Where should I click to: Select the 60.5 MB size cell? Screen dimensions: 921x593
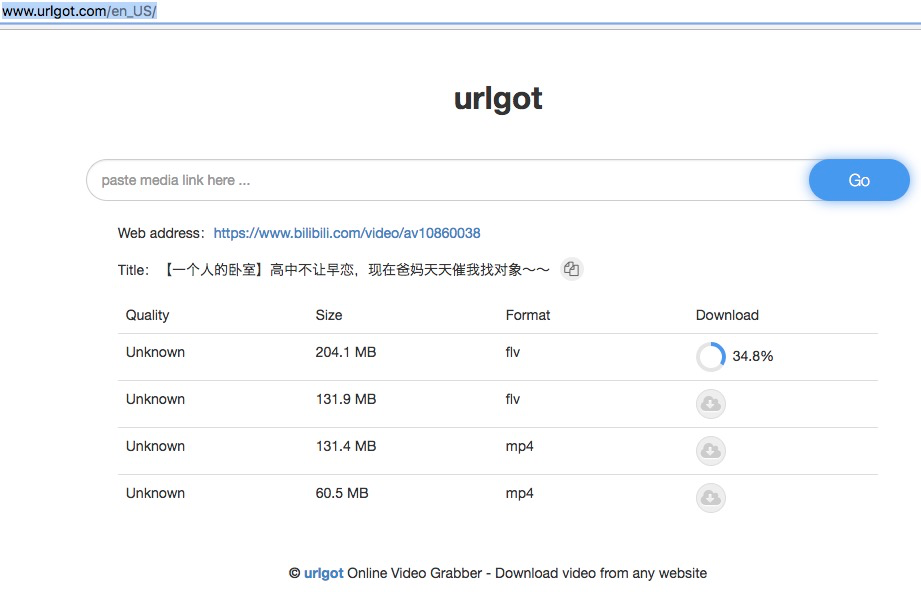point(342,493)
